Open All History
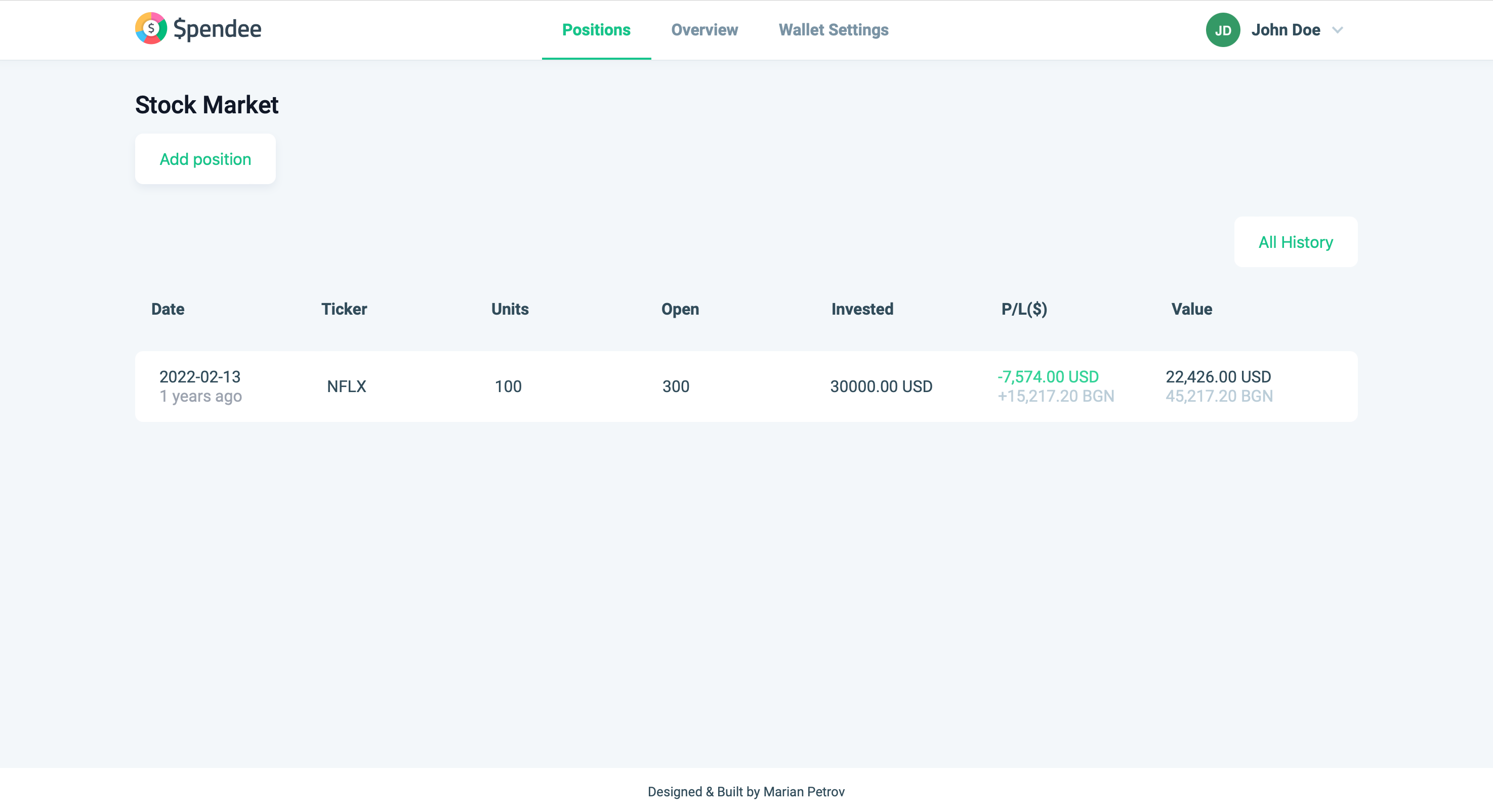This screenshot has width=1493, height=812. pos(1295,242)
